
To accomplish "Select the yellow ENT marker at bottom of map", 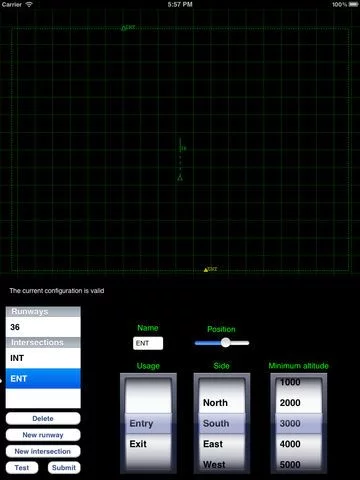I will click(210, 269).
